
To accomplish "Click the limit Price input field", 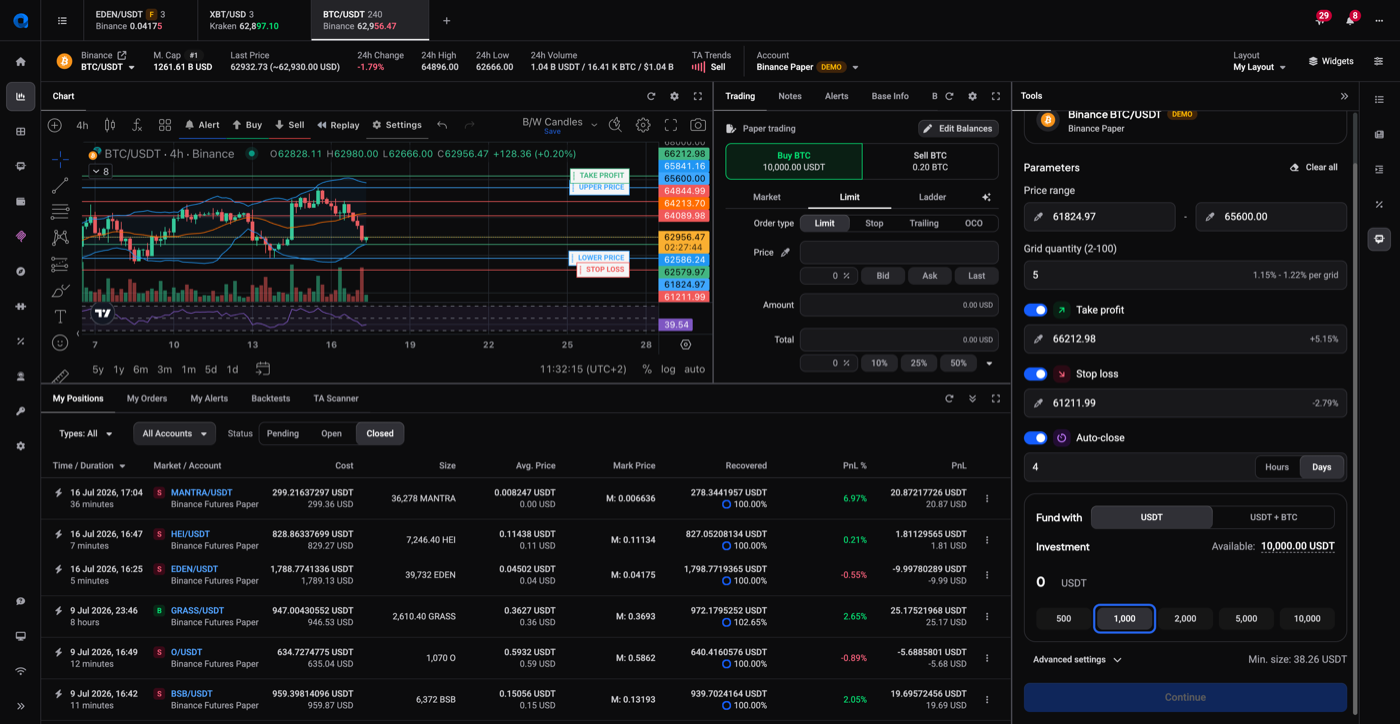I will click(899, 252).
